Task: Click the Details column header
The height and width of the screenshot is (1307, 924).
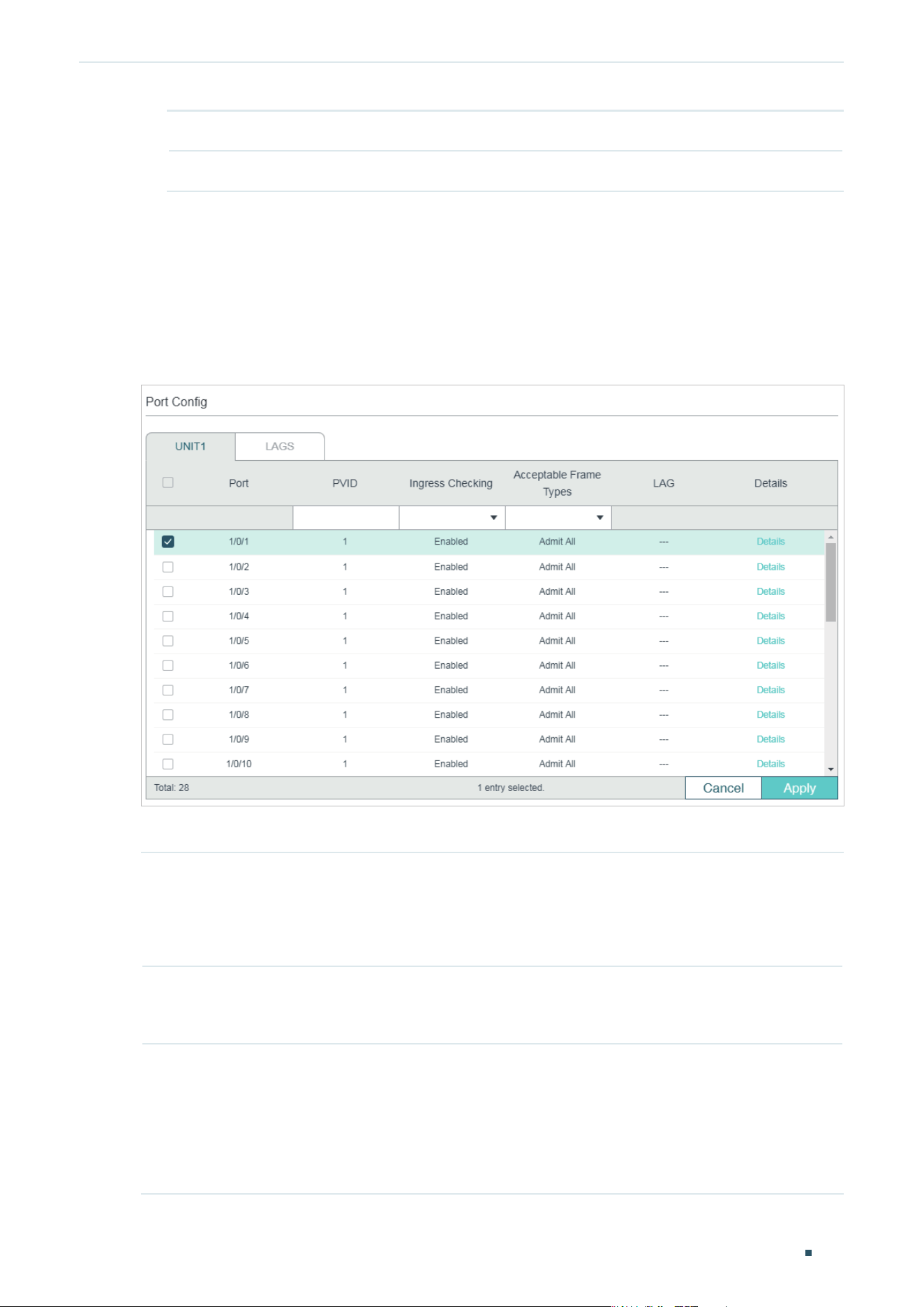Action: [770, 483]
